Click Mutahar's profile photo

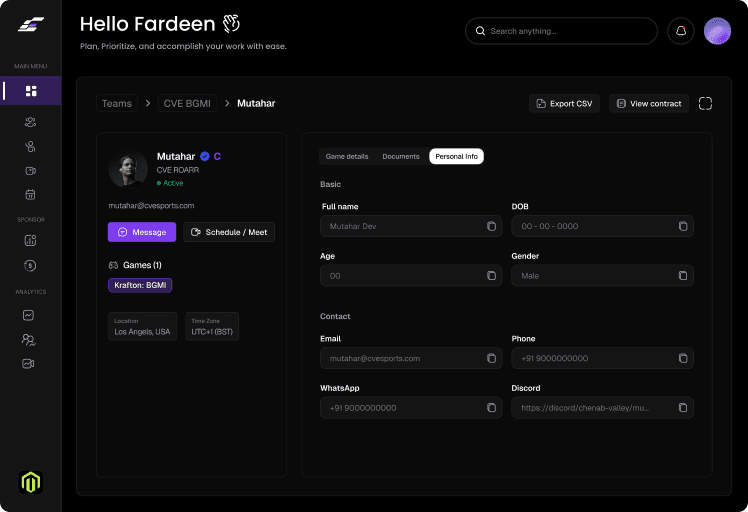pos(128,168)
